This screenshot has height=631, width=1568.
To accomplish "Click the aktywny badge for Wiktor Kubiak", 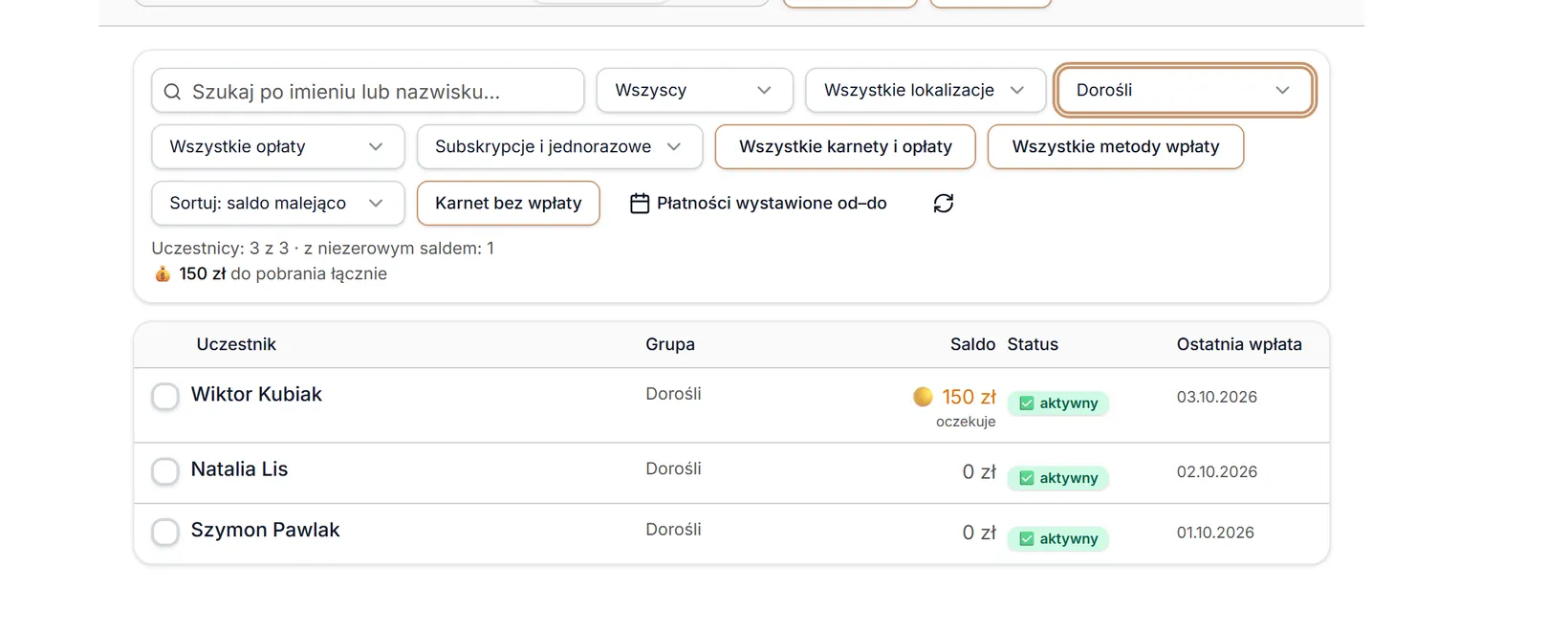I will point(1058,403).
